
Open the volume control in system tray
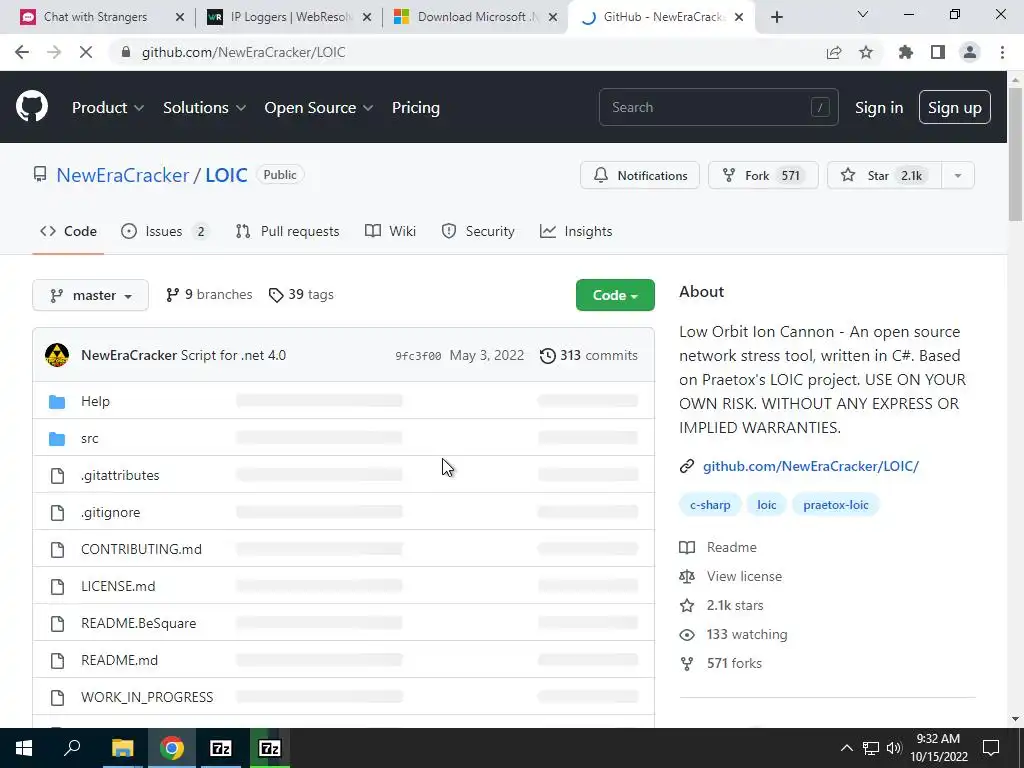click(x=894, y=748)
